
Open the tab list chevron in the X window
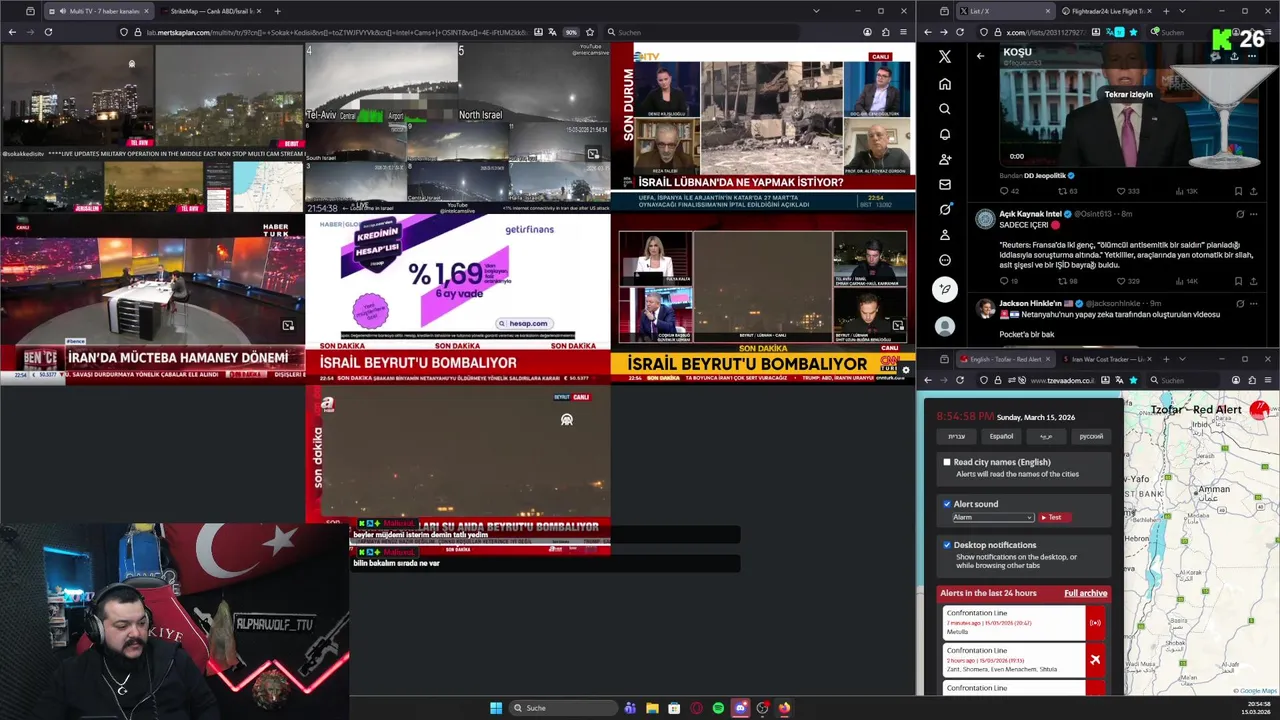(1182, 11)
